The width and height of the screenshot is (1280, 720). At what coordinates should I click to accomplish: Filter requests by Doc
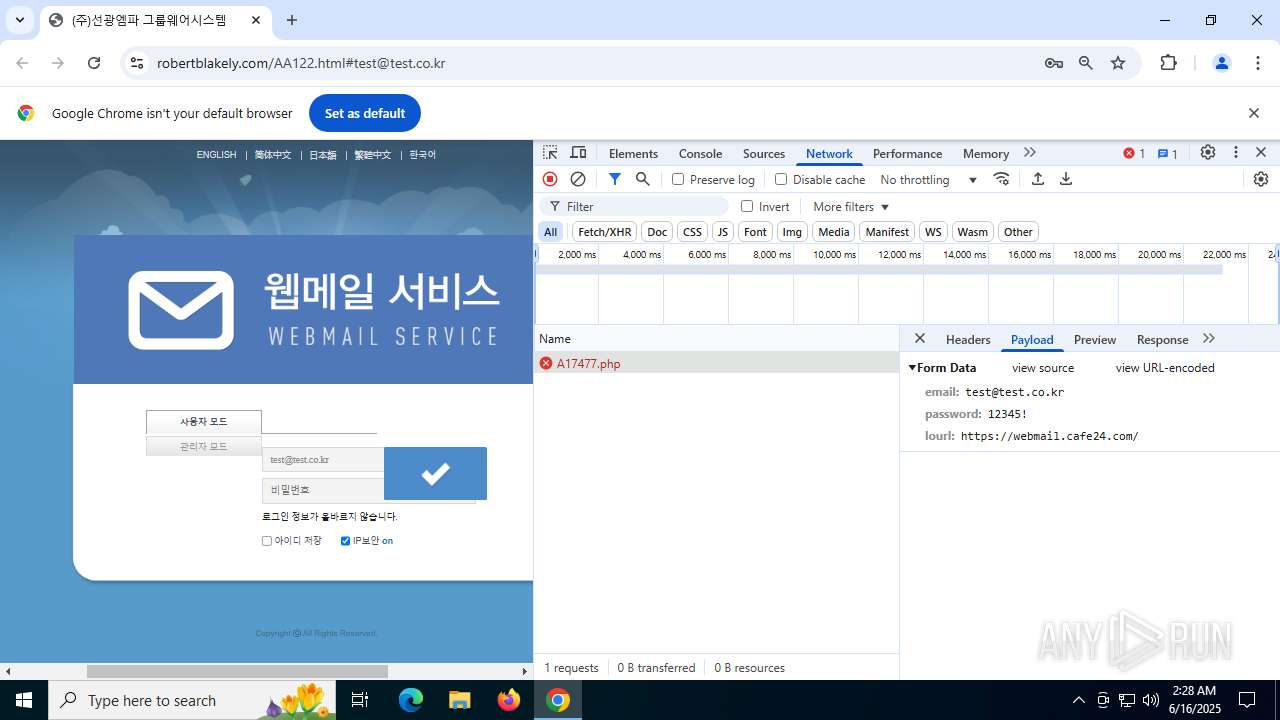657,231
